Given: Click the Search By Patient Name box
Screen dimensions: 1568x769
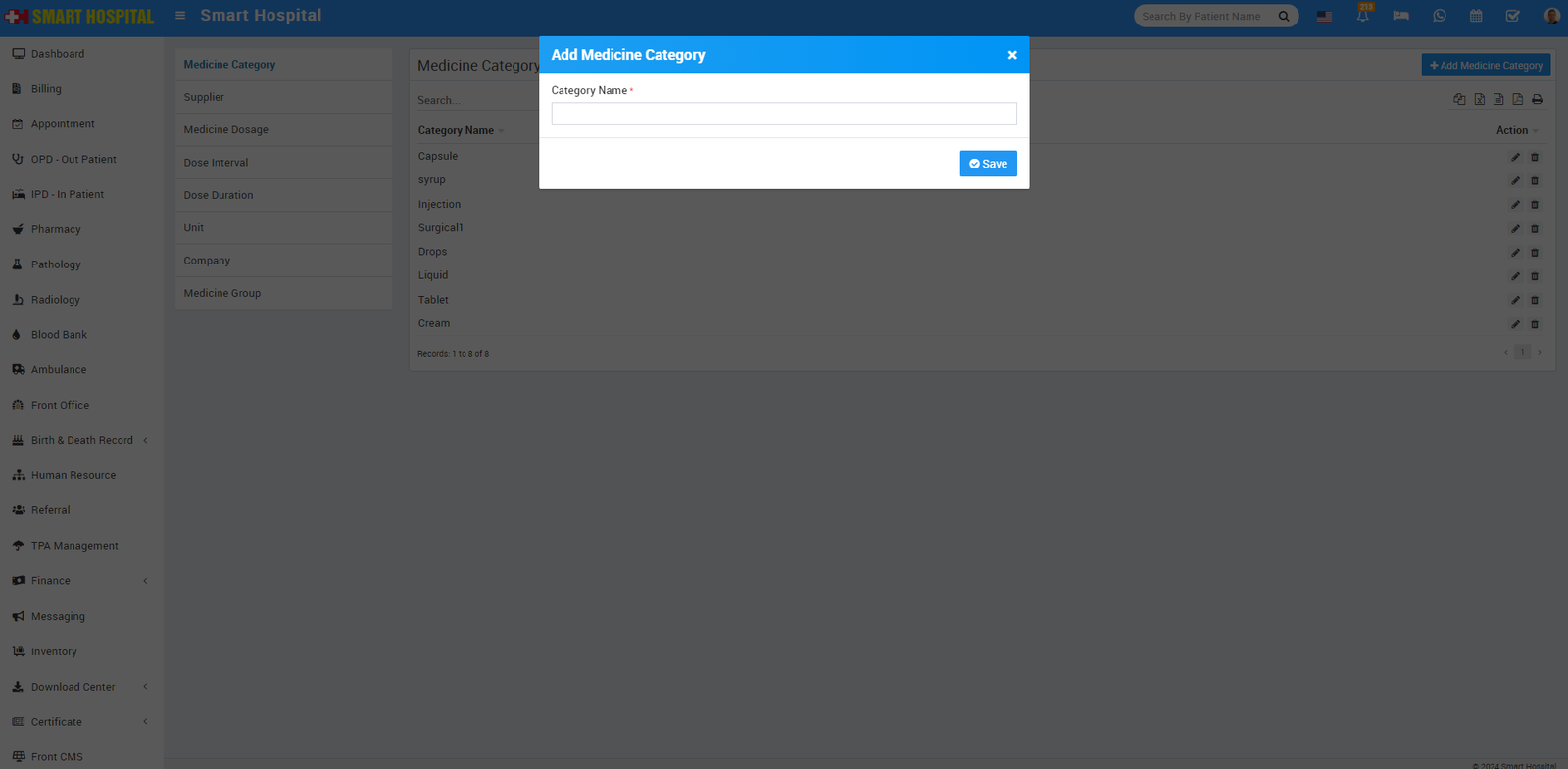Looking at the screenshot, I should tap(1205, 17).
